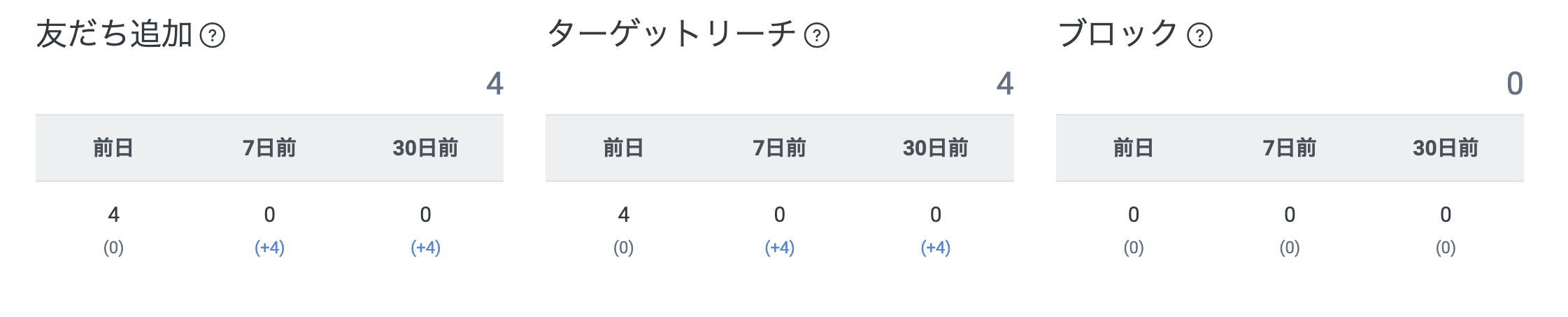Click (+4) change under 友だち追加 7日前
Screen dimensions: 1568x317
coord(269,248)
